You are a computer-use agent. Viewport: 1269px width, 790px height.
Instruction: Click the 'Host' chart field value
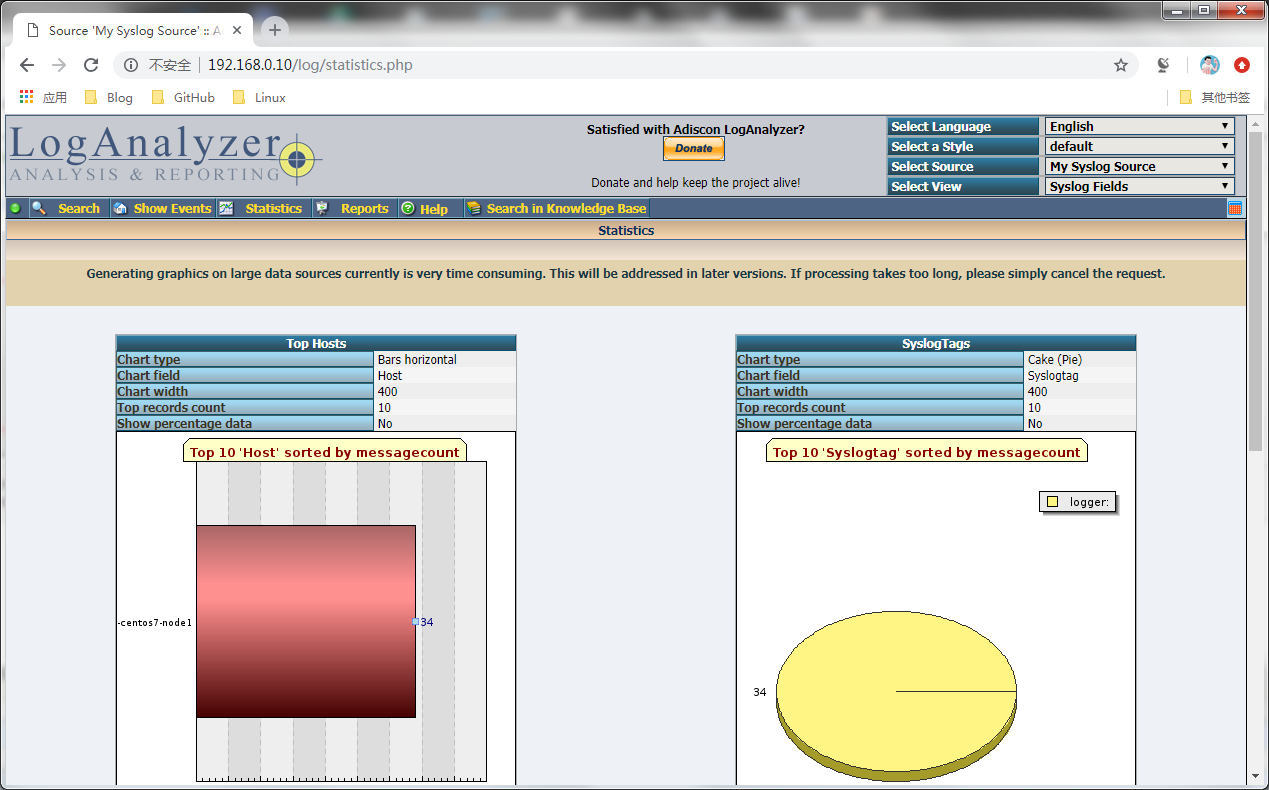pyautogui.click(x=390, y=375)
